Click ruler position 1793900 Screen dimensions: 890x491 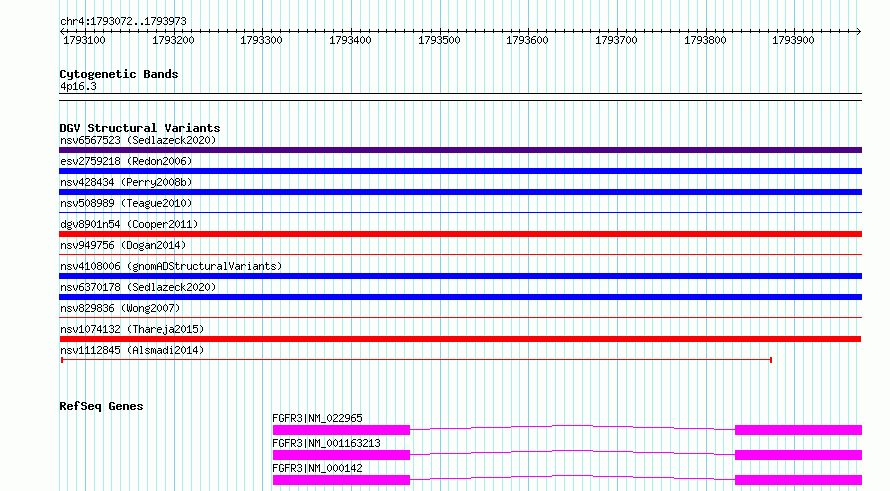(x=793, y=40)
